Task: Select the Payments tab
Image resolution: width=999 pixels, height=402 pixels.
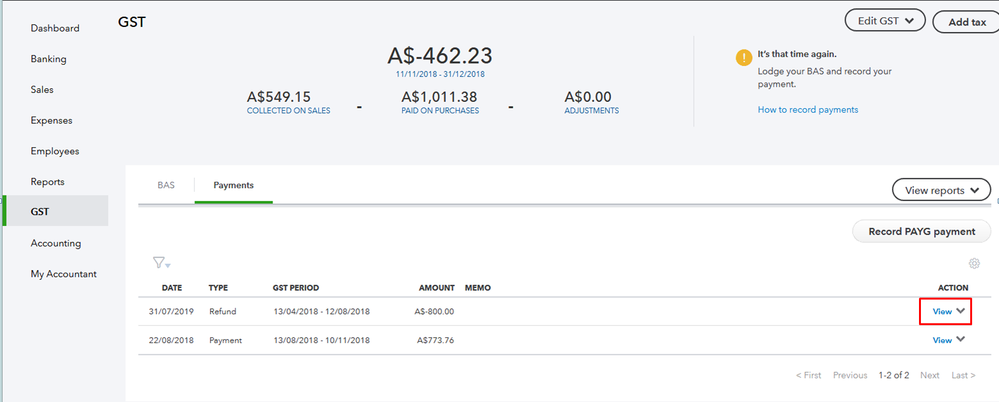Action: (x=233, y=185)
